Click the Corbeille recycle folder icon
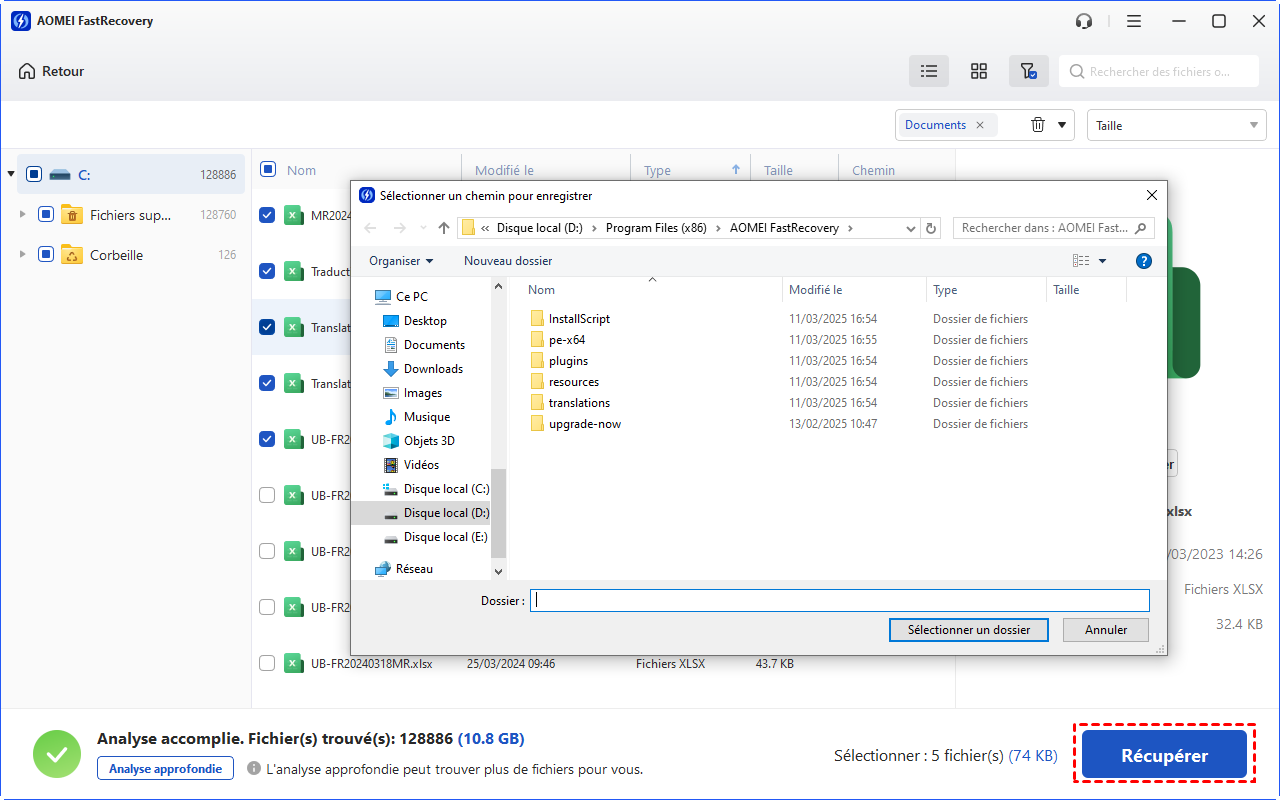Screen dimensions: 1280x800 click(x=71, y=254)
